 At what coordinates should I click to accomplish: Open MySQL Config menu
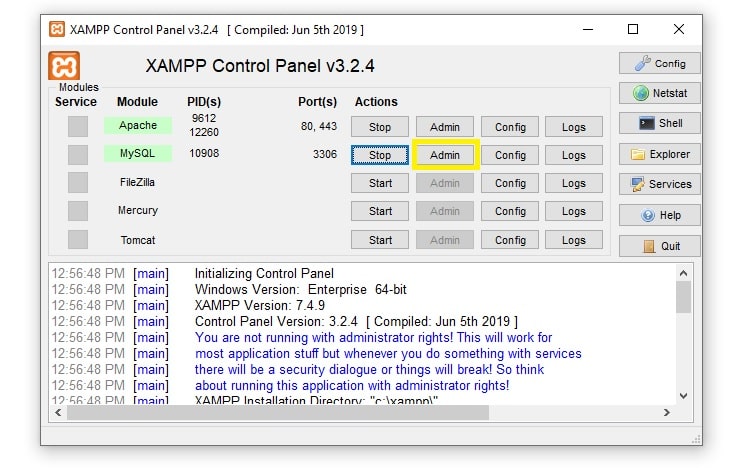click(x=510, y=155)
